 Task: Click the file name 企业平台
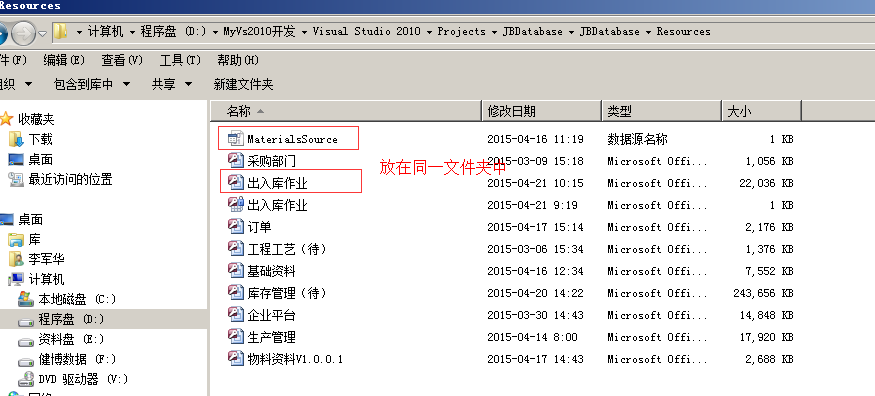click(x=271, y=315)
